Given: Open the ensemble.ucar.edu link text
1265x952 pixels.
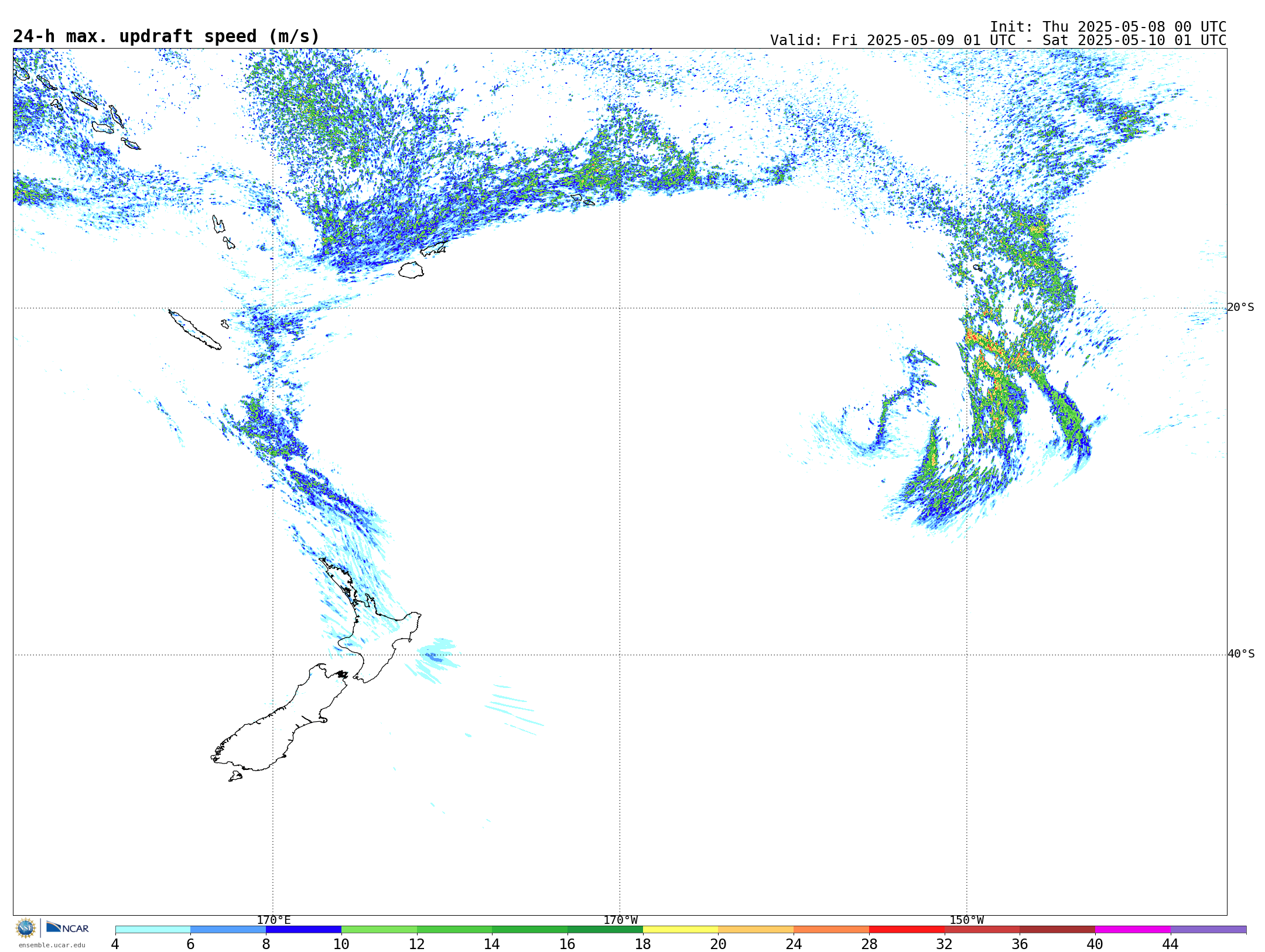Looking at the screenshot, I should pyautogui.click(x=52, y=945).
